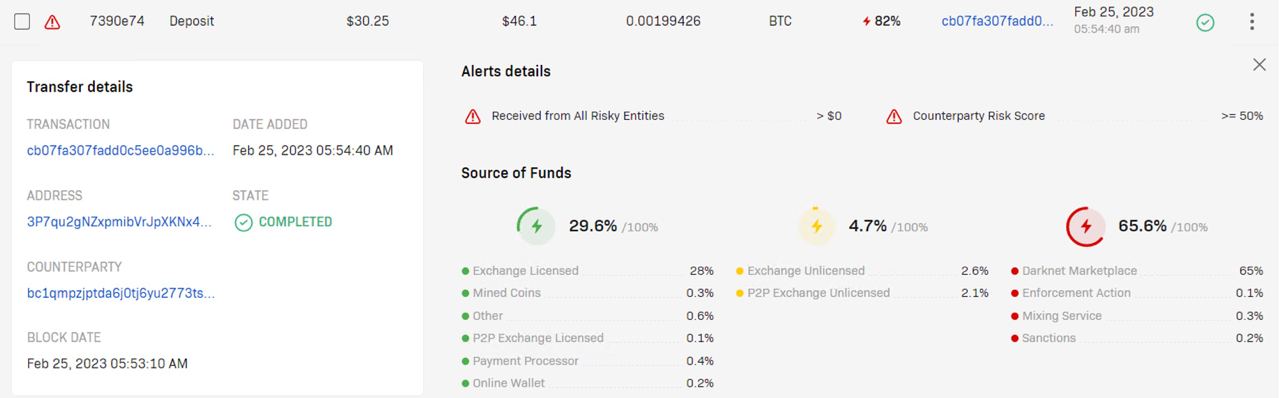This screenshot has height=398, width=1280.
Task: Click the green low-risk 29.6% gauge icon
Action: [x=536, y=226]
